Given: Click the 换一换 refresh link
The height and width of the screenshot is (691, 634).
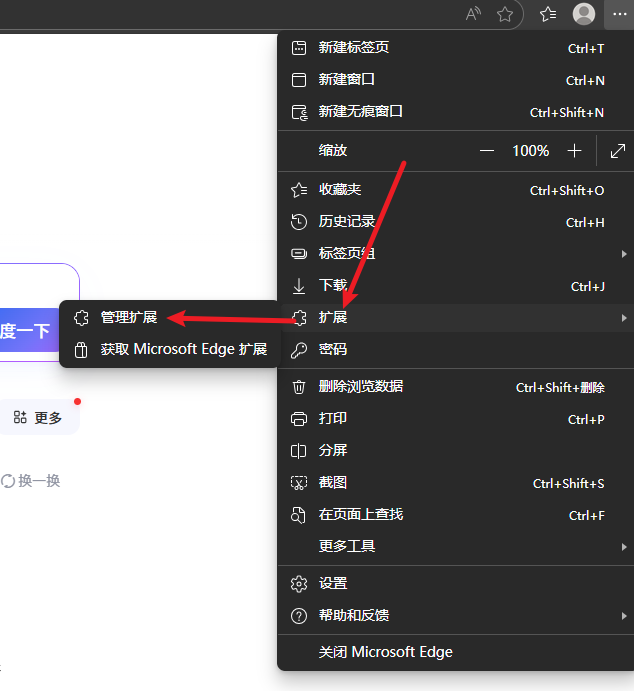Looking at the screenshot, I should 31,481.
